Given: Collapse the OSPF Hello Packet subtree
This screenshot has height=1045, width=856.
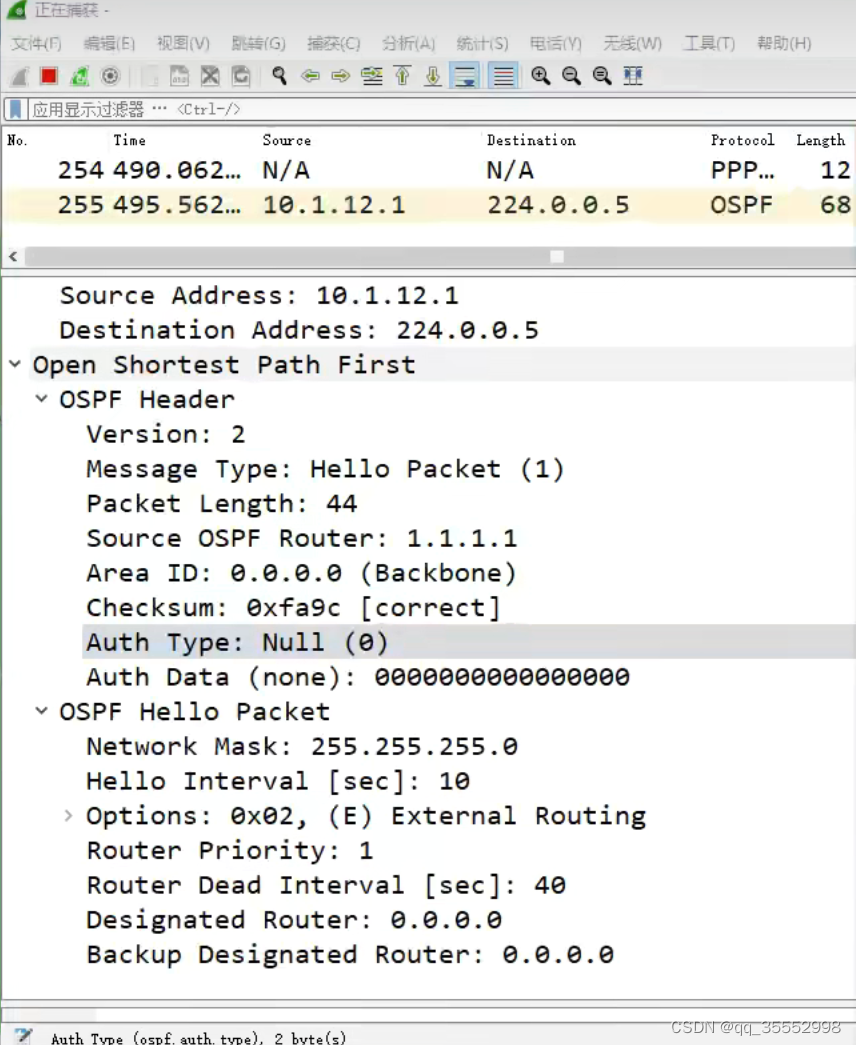Looking at the screenshot, I should [42, 711].
